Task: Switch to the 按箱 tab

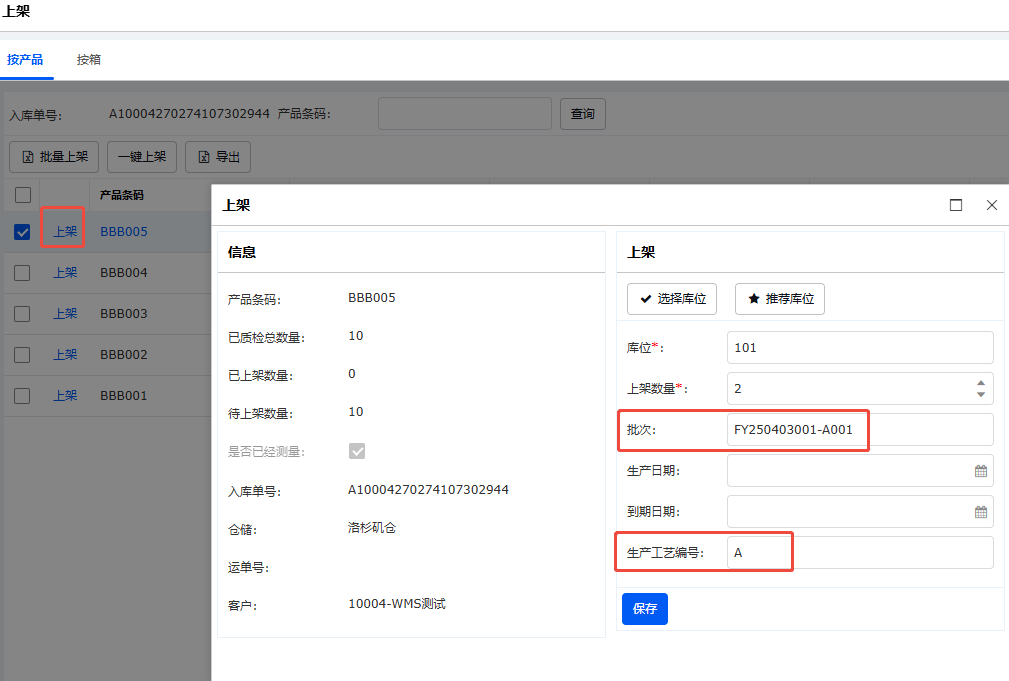Action: coord(89,60)
